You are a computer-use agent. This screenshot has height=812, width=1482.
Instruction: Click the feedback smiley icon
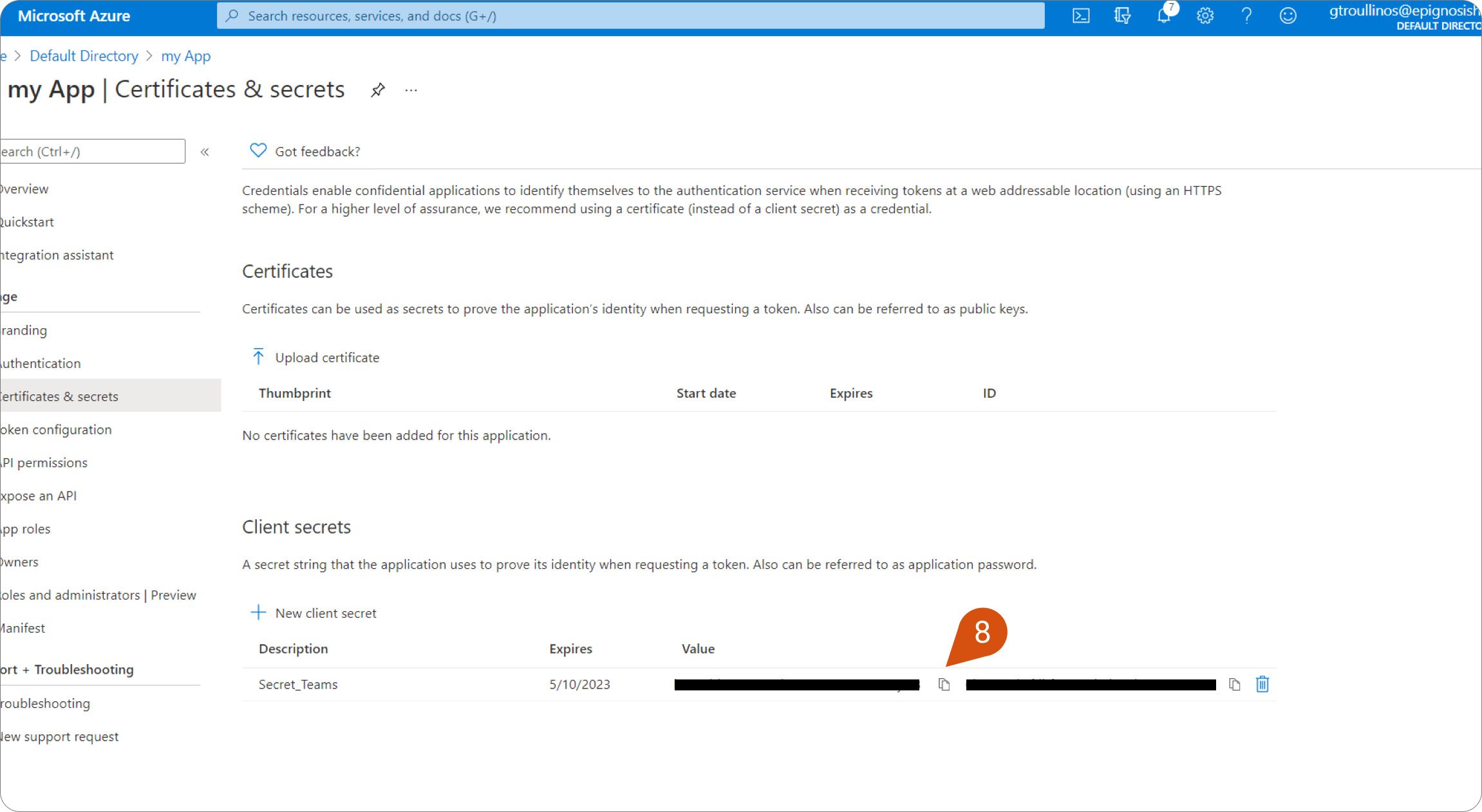[1288, 16]
